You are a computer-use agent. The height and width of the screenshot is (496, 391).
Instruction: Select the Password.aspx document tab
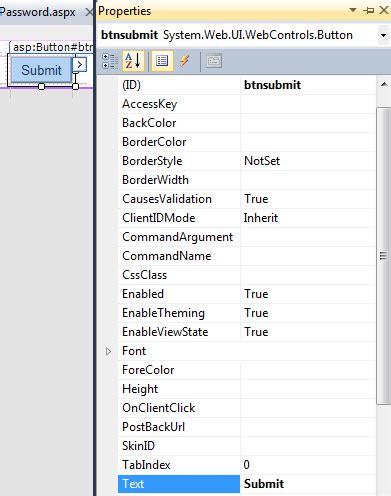(38, 12)
